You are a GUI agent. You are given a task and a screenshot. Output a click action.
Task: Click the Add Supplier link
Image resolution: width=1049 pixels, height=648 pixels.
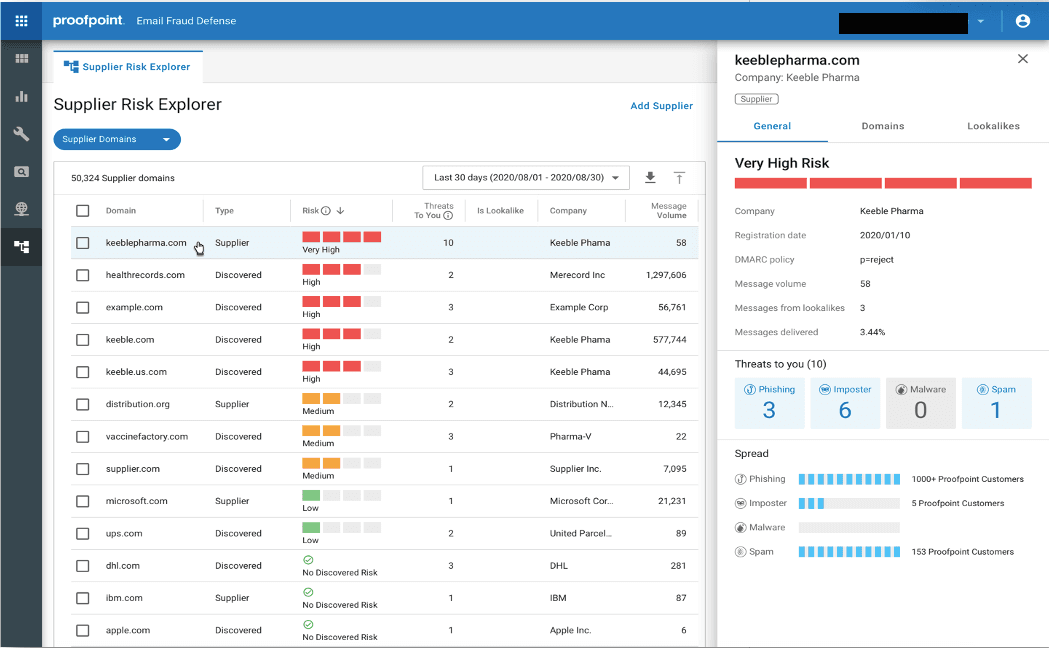coord(662,106)
